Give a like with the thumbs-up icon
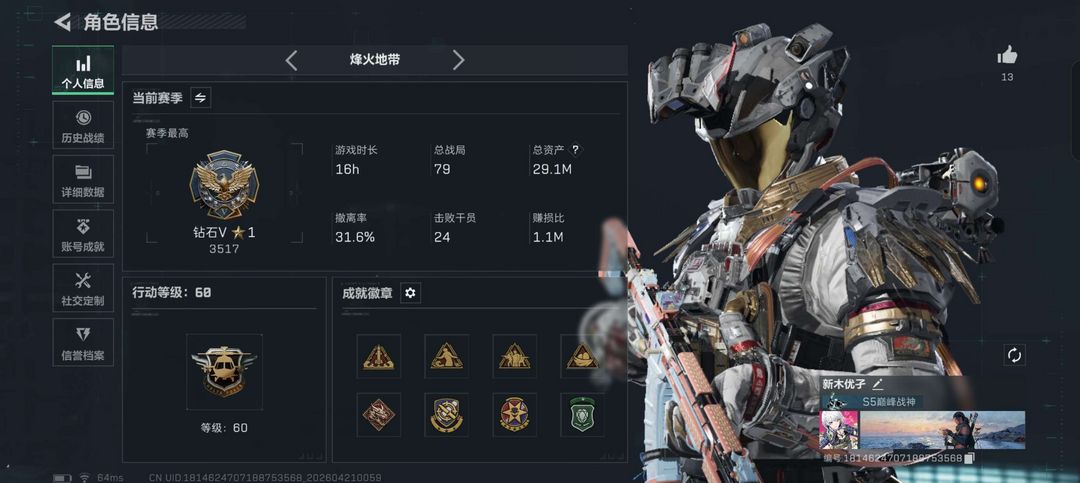The height and width of the screenshot is (483, 1080). point(1007,55)
